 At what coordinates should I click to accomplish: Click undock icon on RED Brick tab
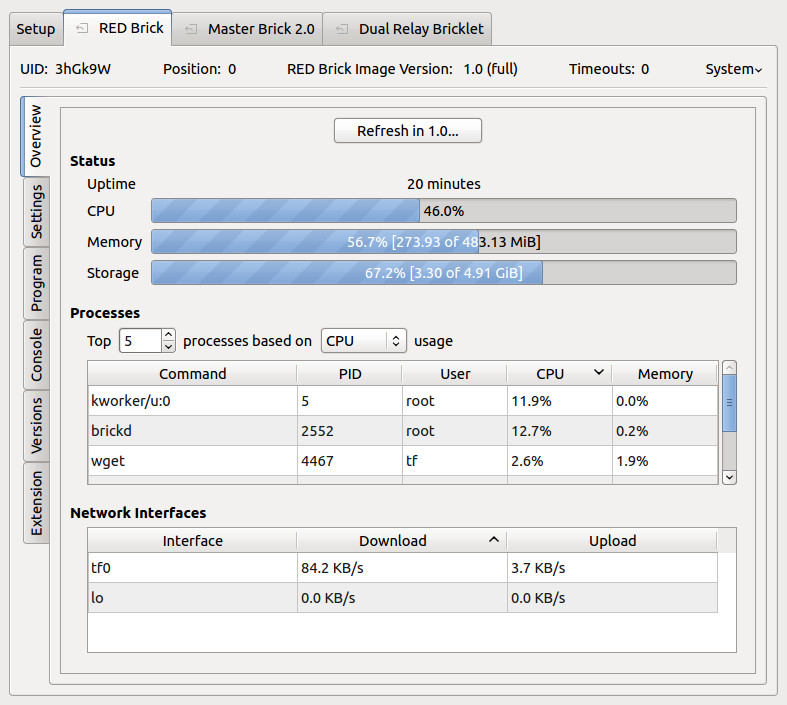coord(82,28)
